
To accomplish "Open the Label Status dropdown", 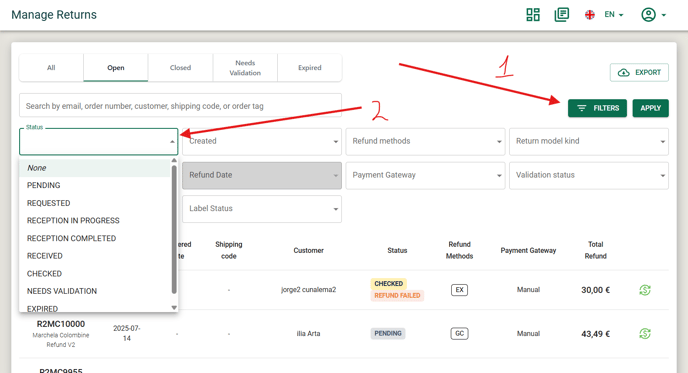I will [262, 208].
